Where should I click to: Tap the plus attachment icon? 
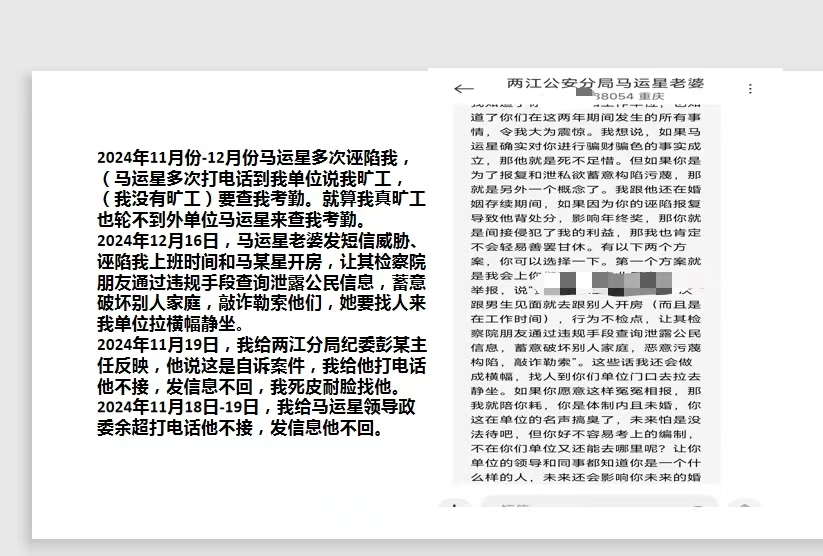pyautogui.click(x=455, y=504)
